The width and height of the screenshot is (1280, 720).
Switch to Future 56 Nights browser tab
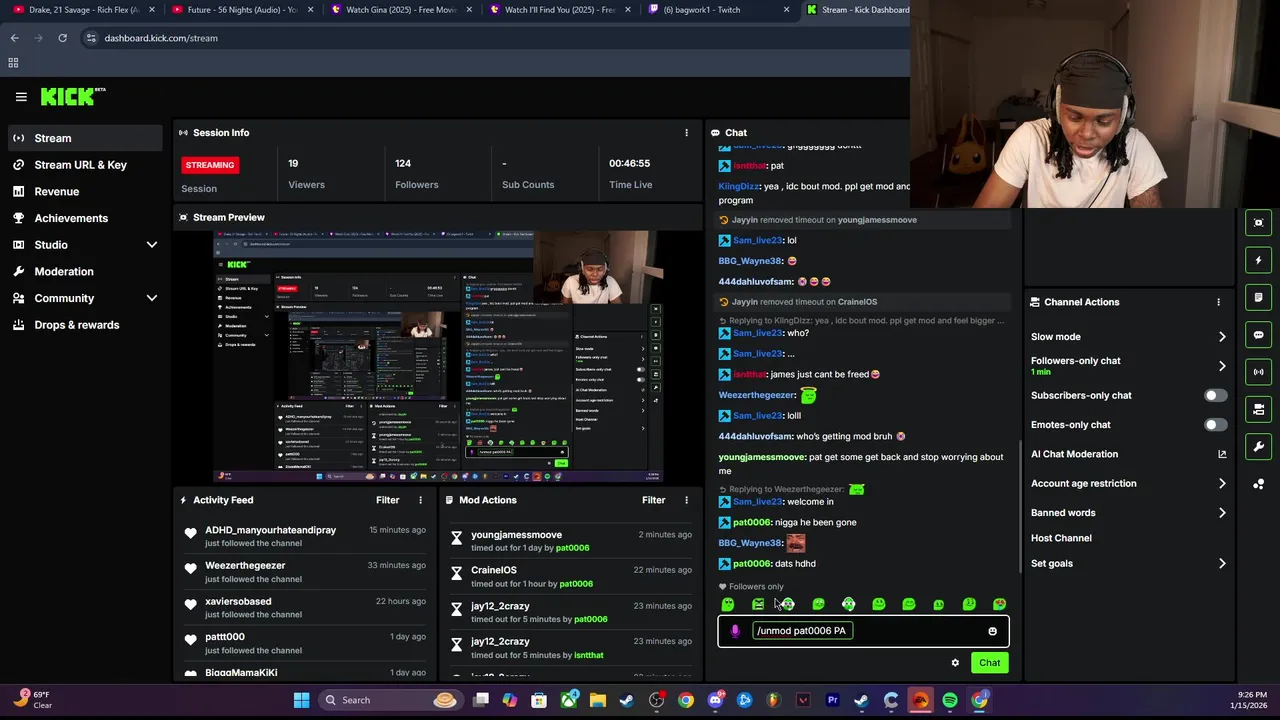(x=240, y=10)
